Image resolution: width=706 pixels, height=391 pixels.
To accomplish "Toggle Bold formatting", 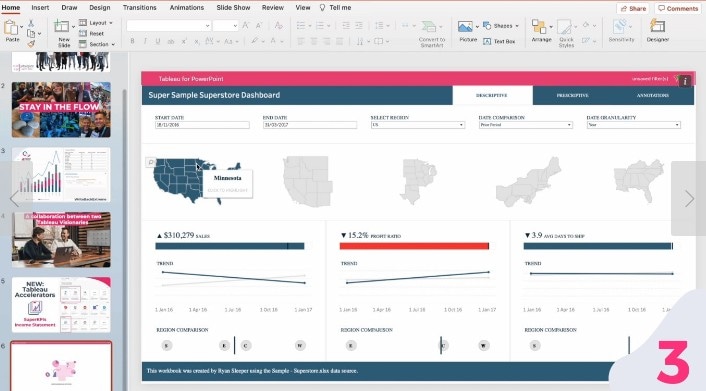I will tap(132, 41).
